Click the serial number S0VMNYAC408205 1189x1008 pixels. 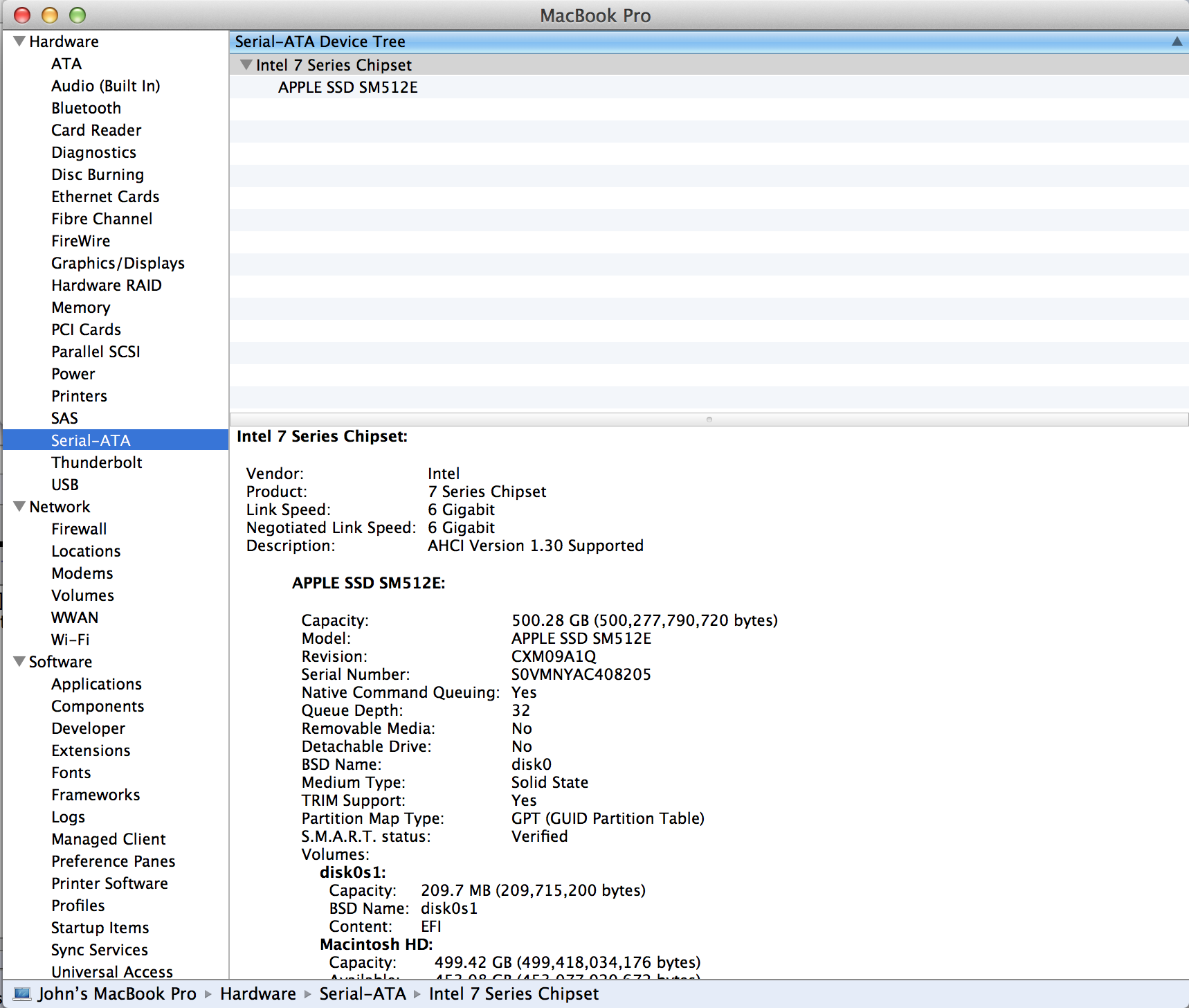(x=581, y=674)
